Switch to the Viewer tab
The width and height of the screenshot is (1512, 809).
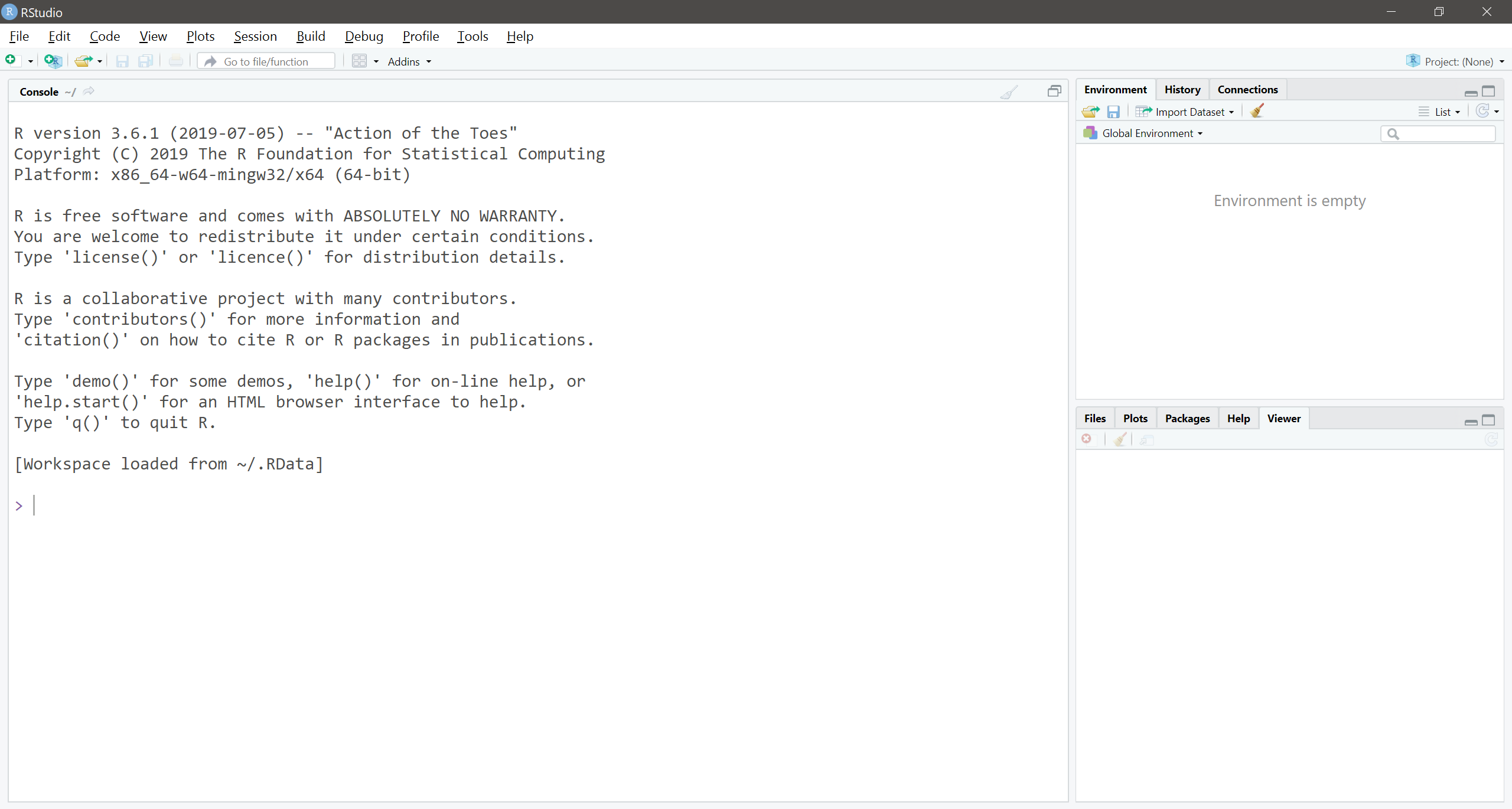(1284, 419)
